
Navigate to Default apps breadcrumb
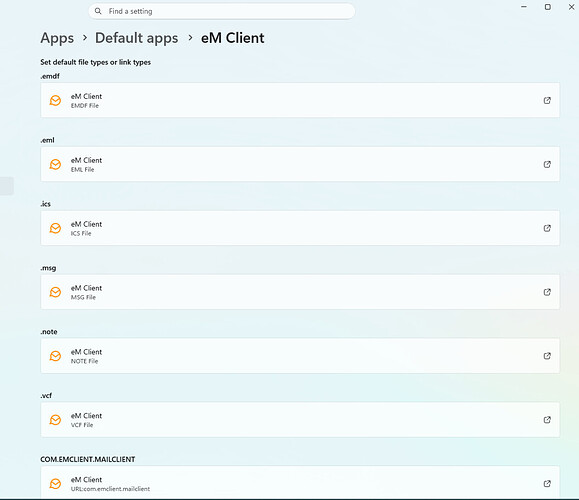click(x=137, y=38)
